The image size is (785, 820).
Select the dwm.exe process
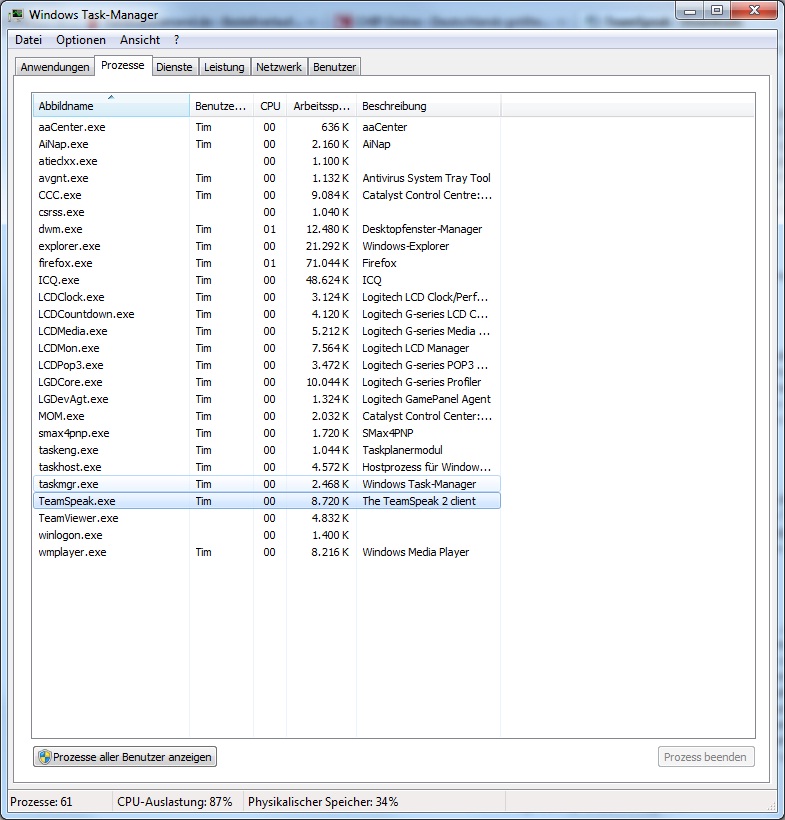[267, 229]
